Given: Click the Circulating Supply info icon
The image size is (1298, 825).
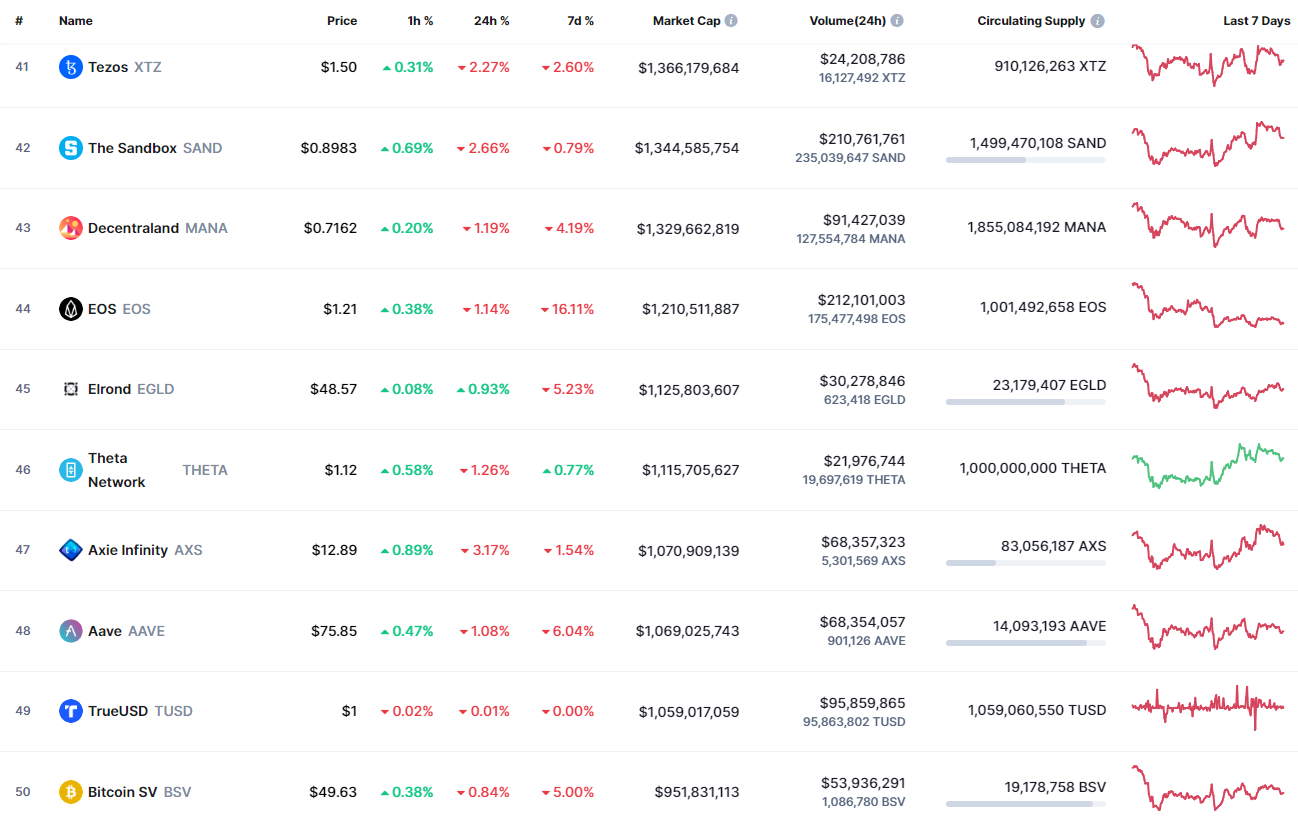Looking at the screenshot, I should click(x=1098, y=21).
